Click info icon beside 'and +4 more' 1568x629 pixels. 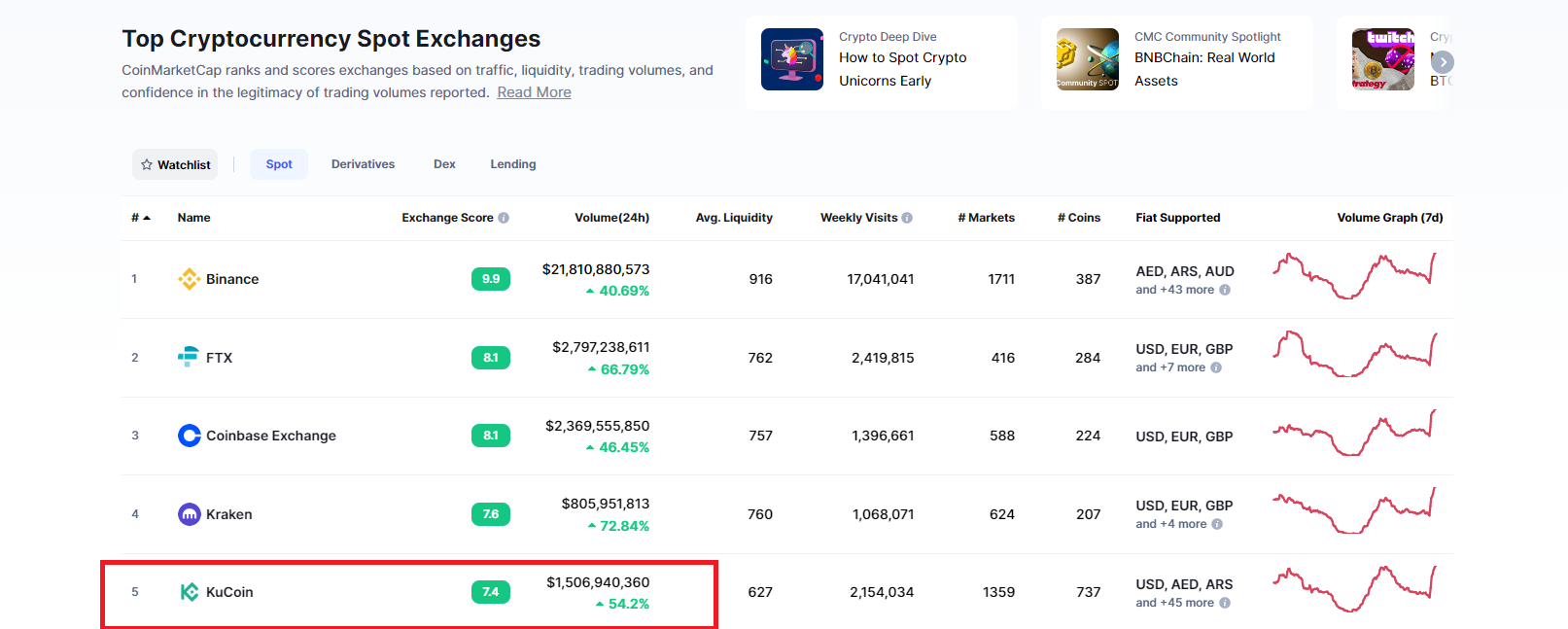[x=1217, y=524]
